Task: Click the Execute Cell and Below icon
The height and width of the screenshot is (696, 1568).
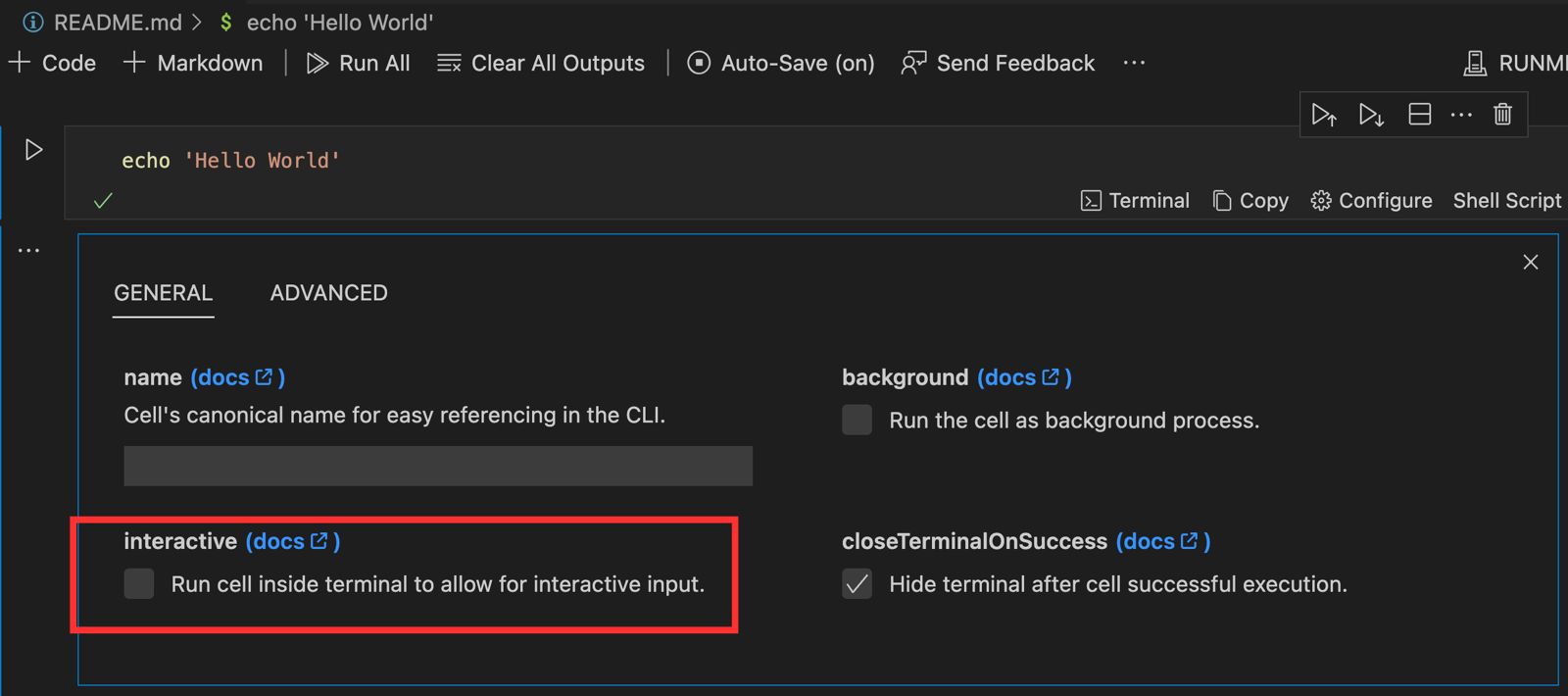Action: [1371, 114]
